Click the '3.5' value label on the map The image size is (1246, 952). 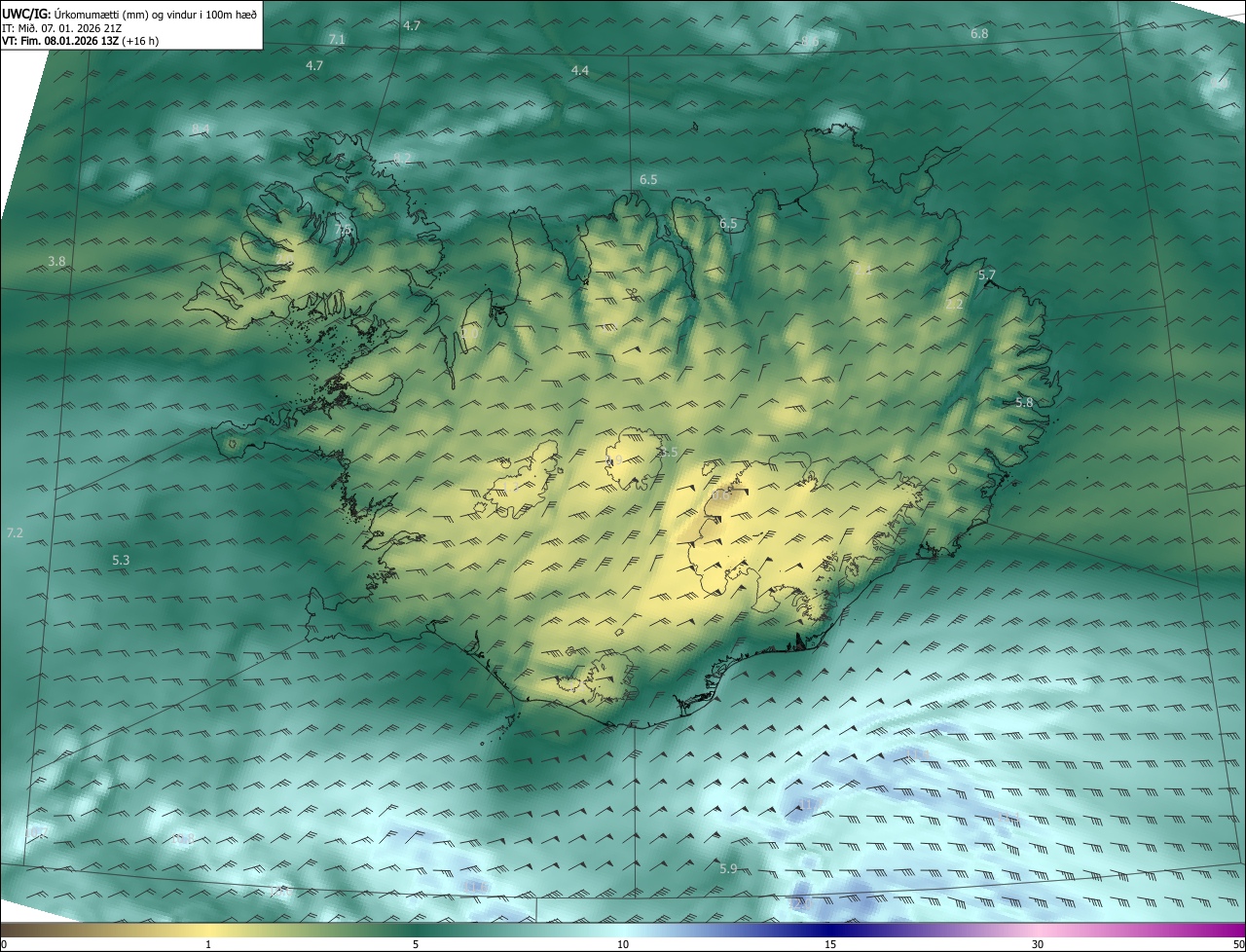[x=668, y=453]
